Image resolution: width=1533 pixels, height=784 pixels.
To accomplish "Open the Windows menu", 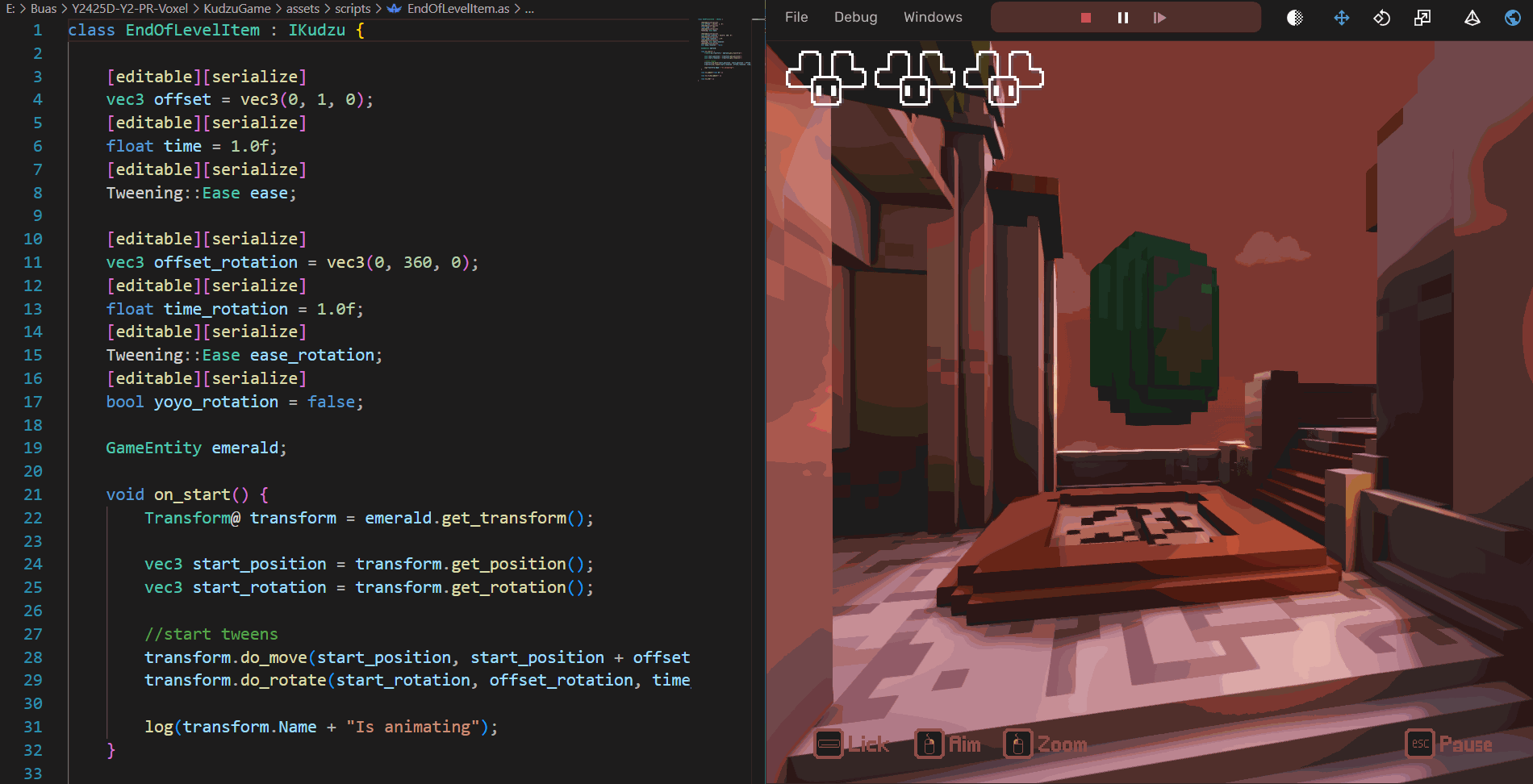I will (x=933, y=17).
